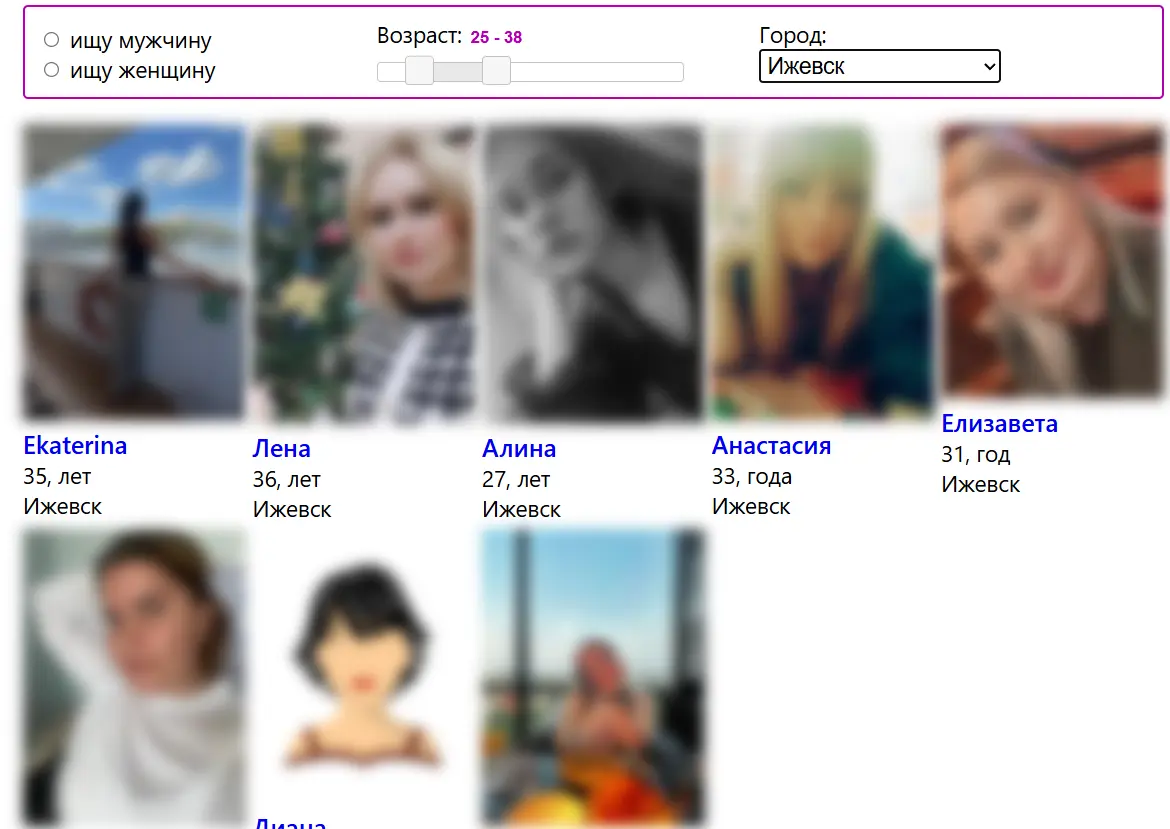
Task: Open the Елизавета profile link
Action: click(999, 423)
